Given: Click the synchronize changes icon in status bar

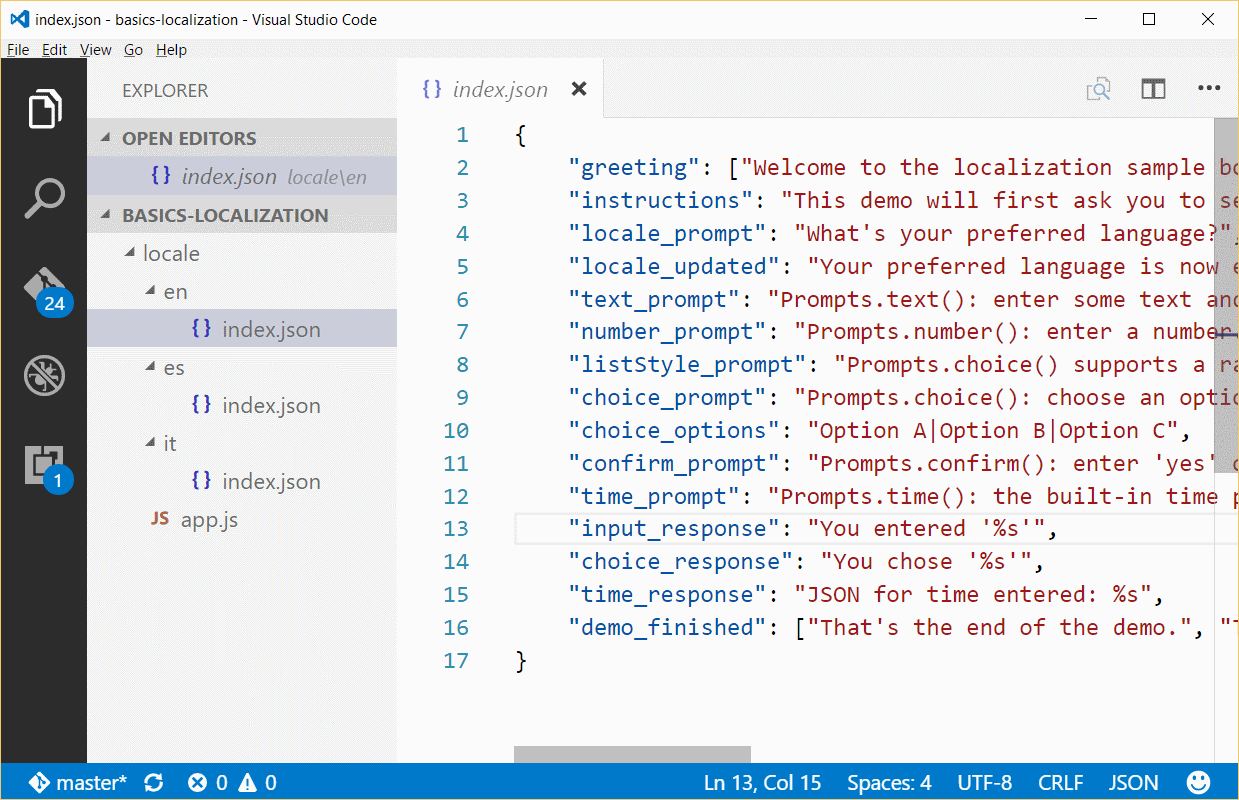Looking at the screenshot, I should click(x=153, y=782).
